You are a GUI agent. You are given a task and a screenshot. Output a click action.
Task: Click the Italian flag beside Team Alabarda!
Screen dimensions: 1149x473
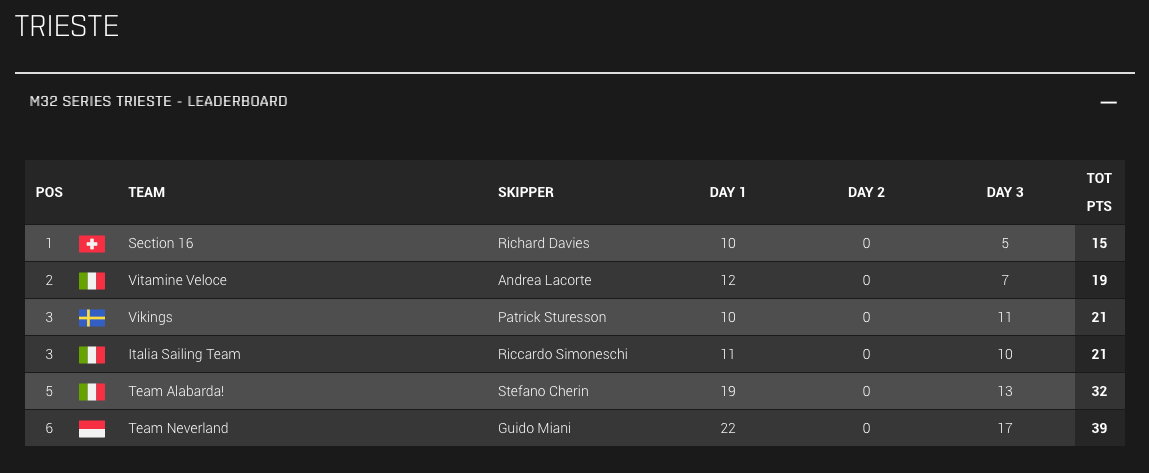coord(92,392)
